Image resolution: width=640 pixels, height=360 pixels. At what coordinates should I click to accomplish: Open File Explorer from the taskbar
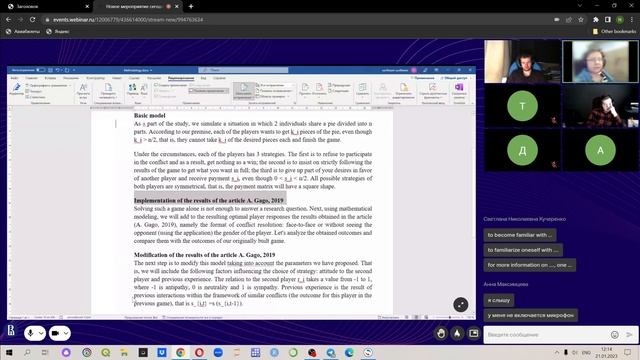click(x=124, y=352)
